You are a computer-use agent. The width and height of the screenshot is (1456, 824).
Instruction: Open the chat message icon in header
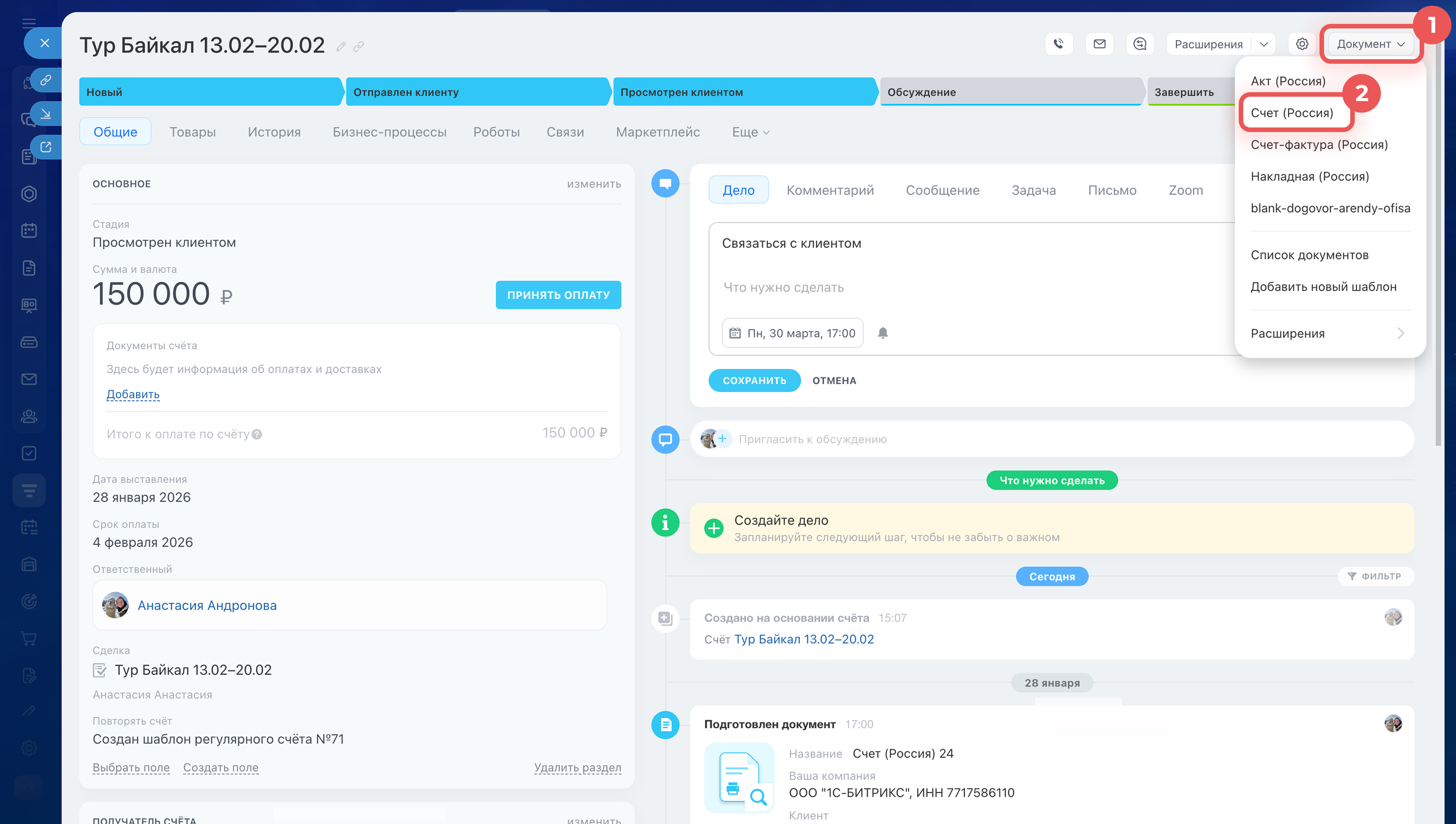tap(1140, 44)
